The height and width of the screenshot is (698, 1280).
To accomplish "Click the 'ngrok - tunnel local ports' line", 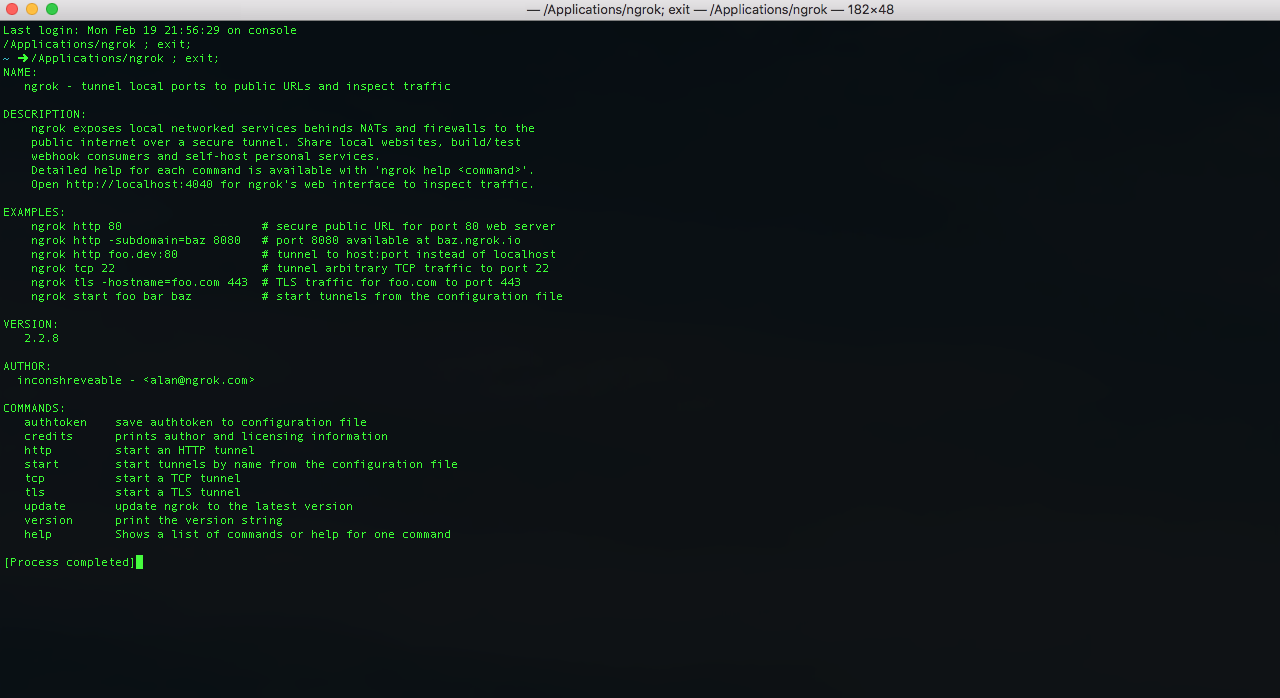I will (x=238, y=86).
